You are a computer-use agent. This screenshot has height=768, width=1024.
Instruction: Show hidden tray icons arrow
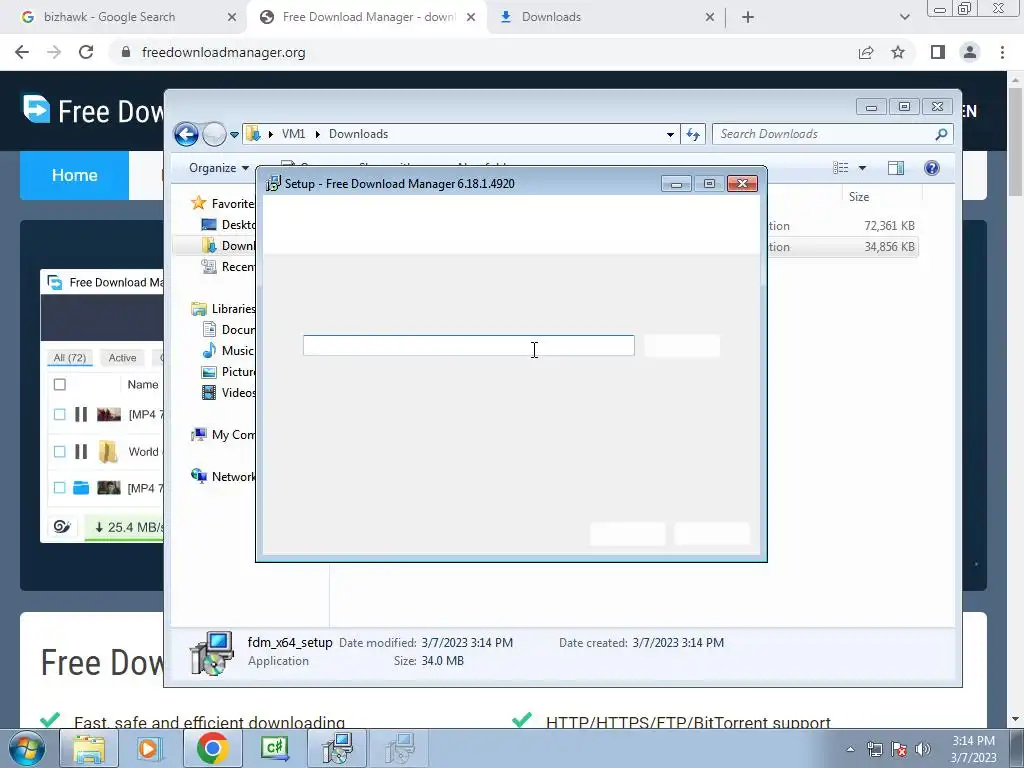(850, 749)
